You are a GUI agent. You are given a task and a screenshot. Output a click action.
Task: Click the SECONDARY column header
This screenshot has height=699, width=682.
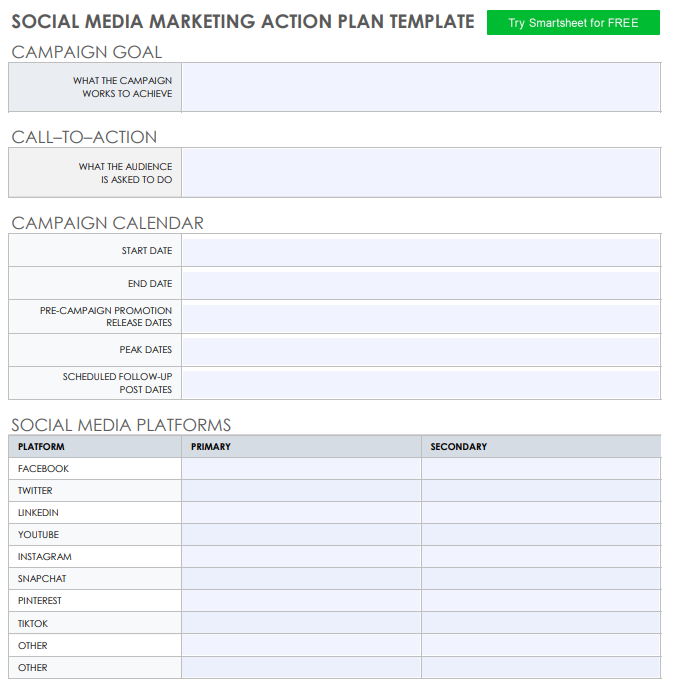coord(459,447)
